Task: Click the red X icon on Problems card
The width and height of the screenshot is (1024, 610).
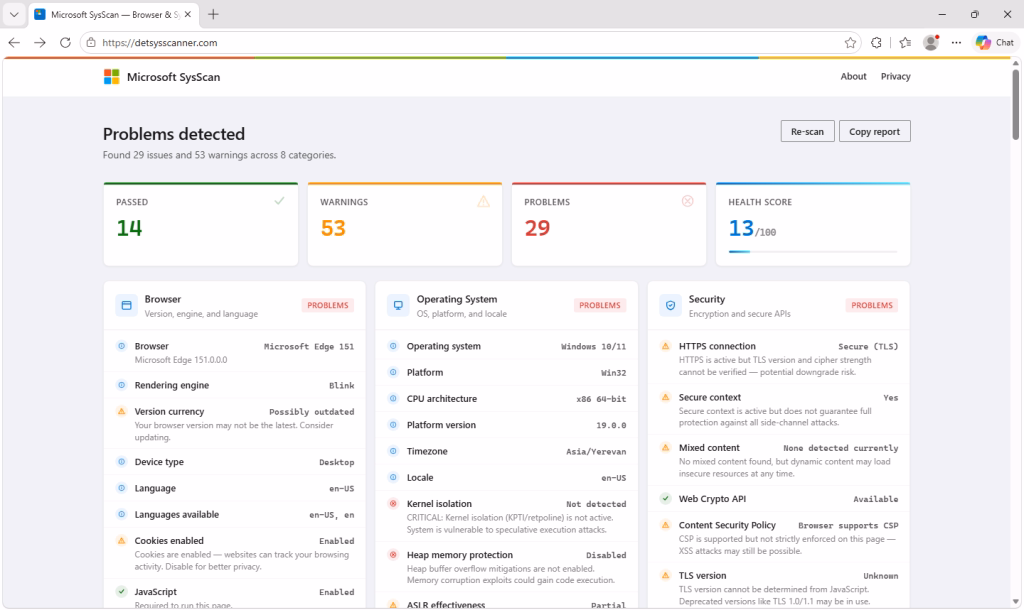Action: [x=688, y=201]
